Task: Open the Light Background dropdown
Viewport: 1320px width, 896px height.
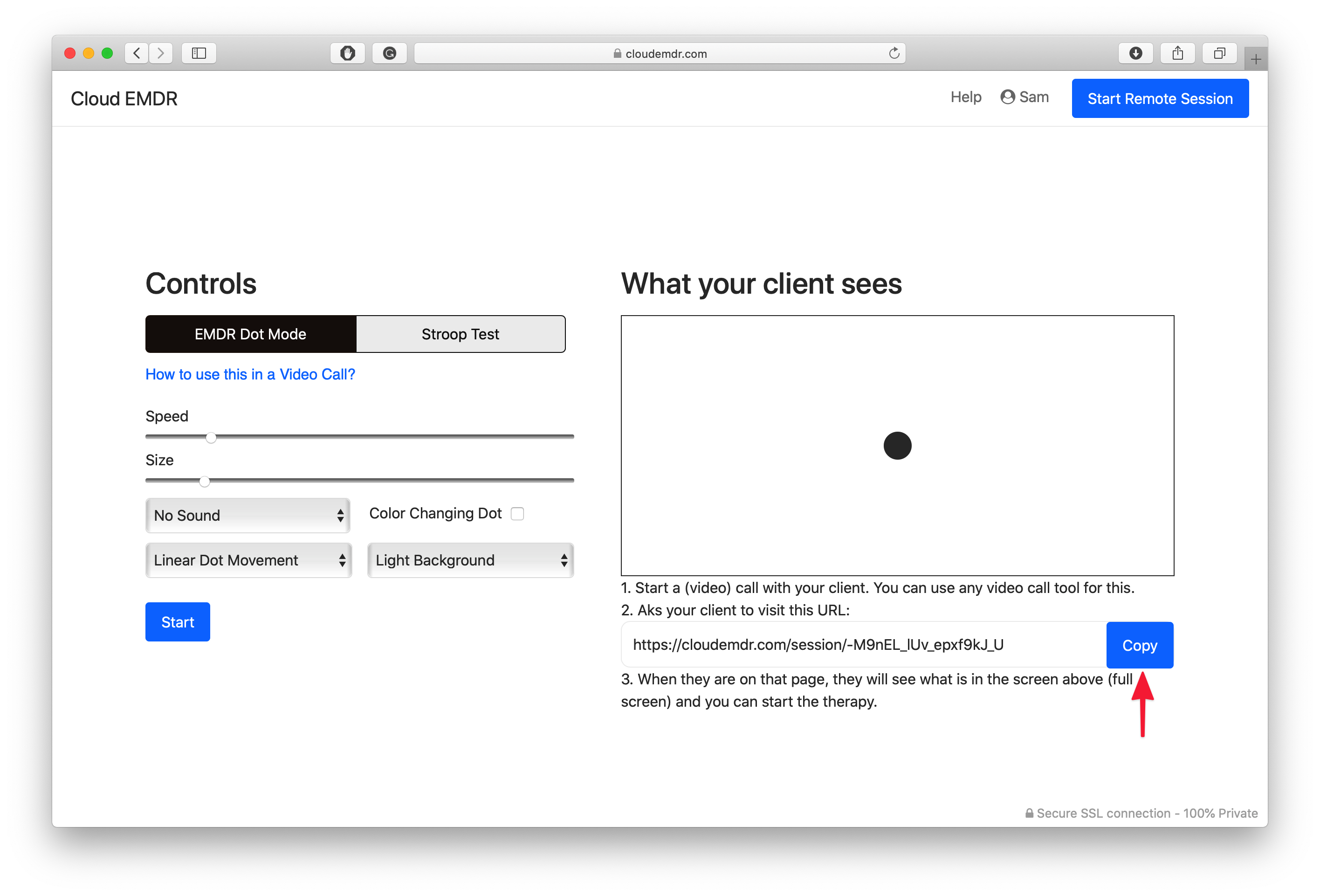Action: [x=470, y=560]
